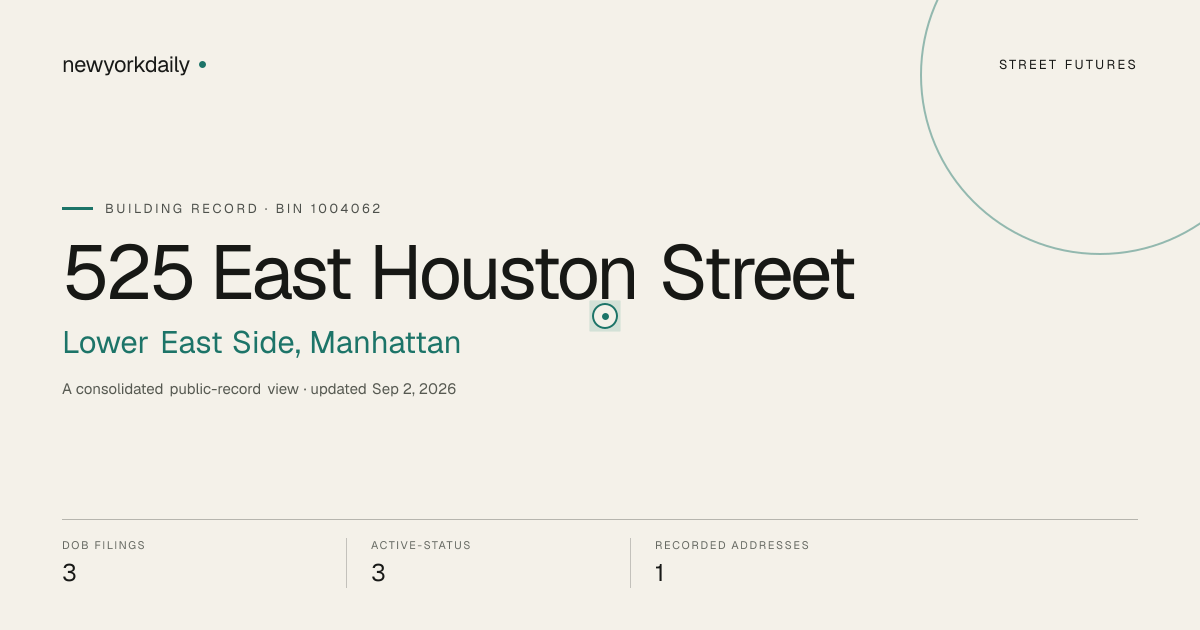The image size is (1200, 630).
Task: Click the BIN 1004062 identifier
Action: coord(329,209)
